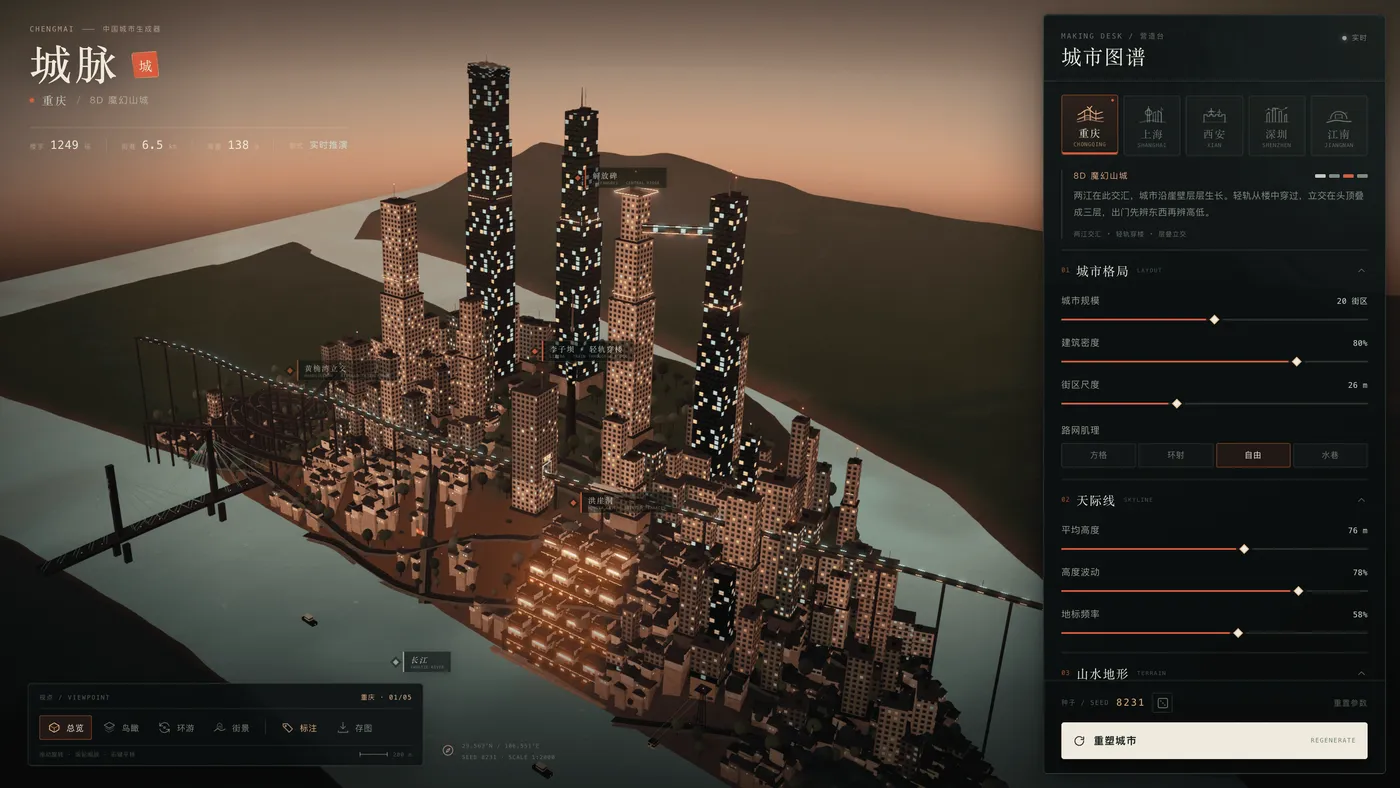Select 水巷 water-lane road pattern
1400x788 pixels.
pyautogui.click(x=1330, y=455)
